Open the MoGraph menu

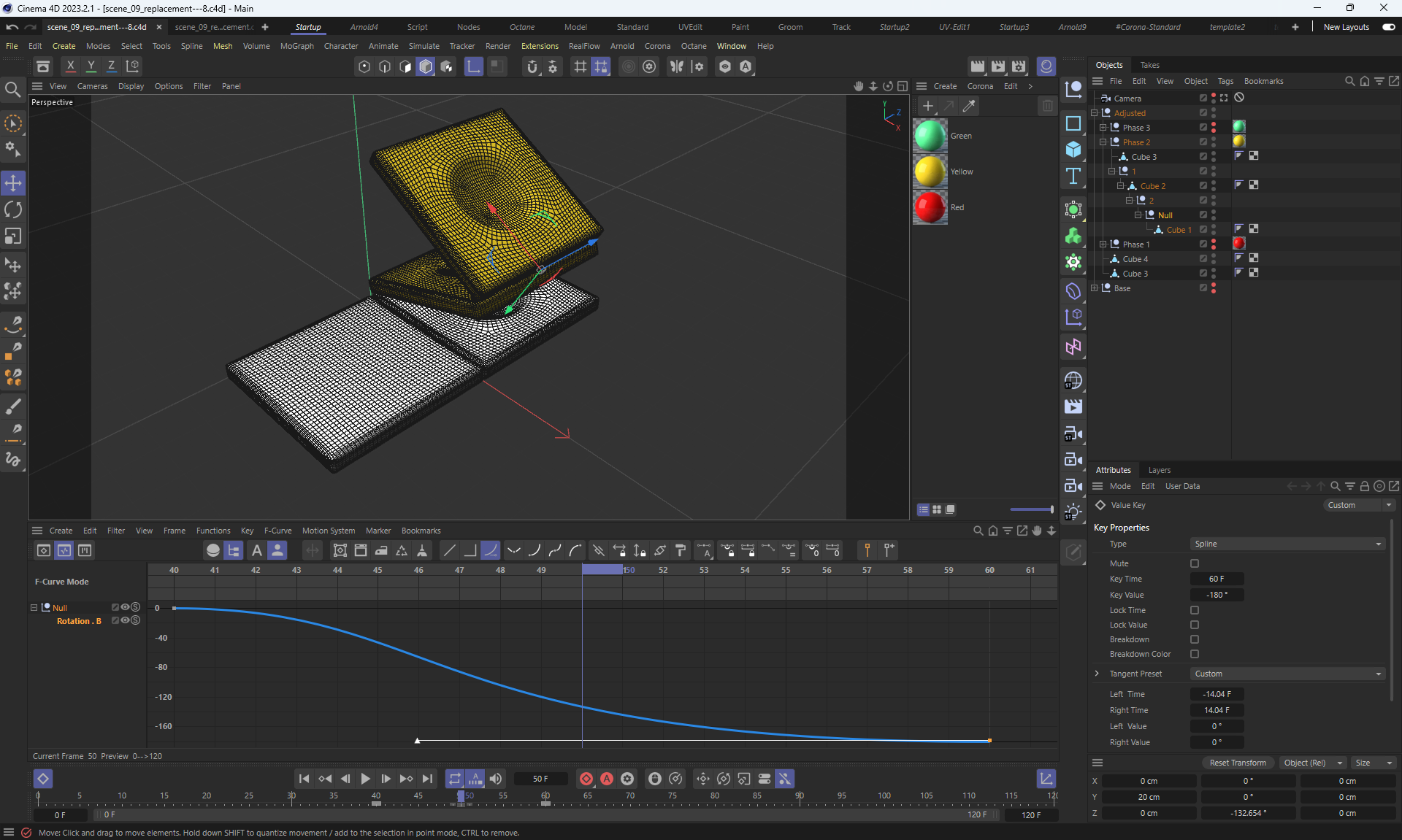coord(296,46)
